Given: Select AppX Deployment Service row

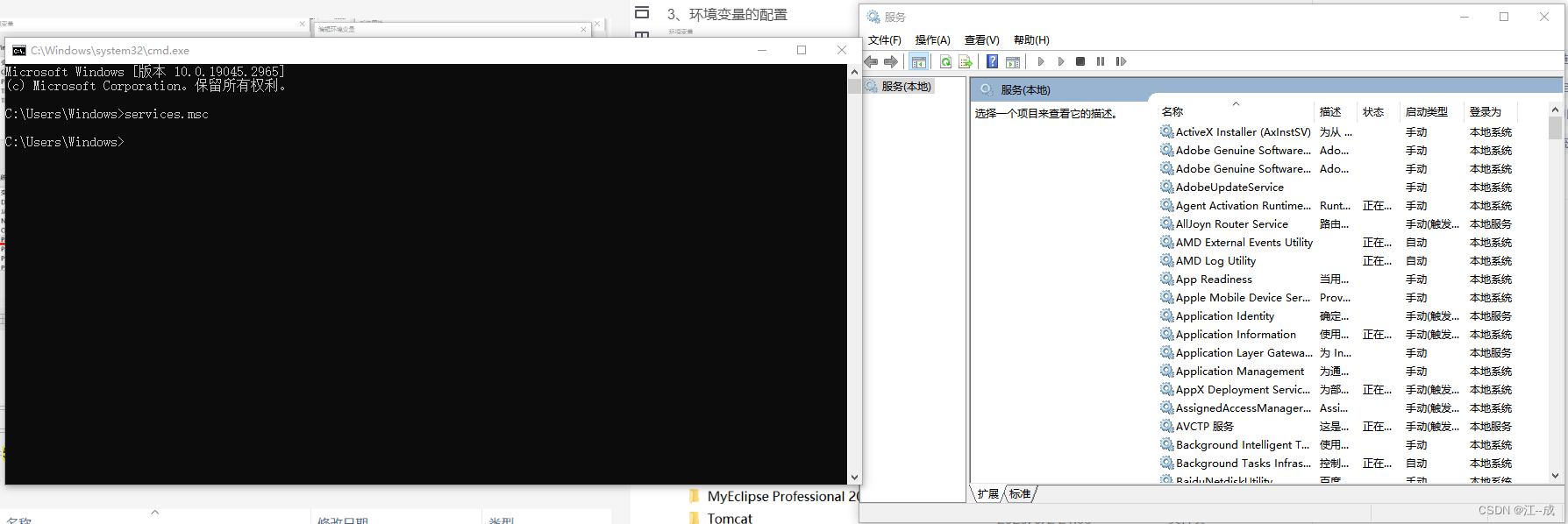Looking at the screenshot, I should [x=1336, y=389].
